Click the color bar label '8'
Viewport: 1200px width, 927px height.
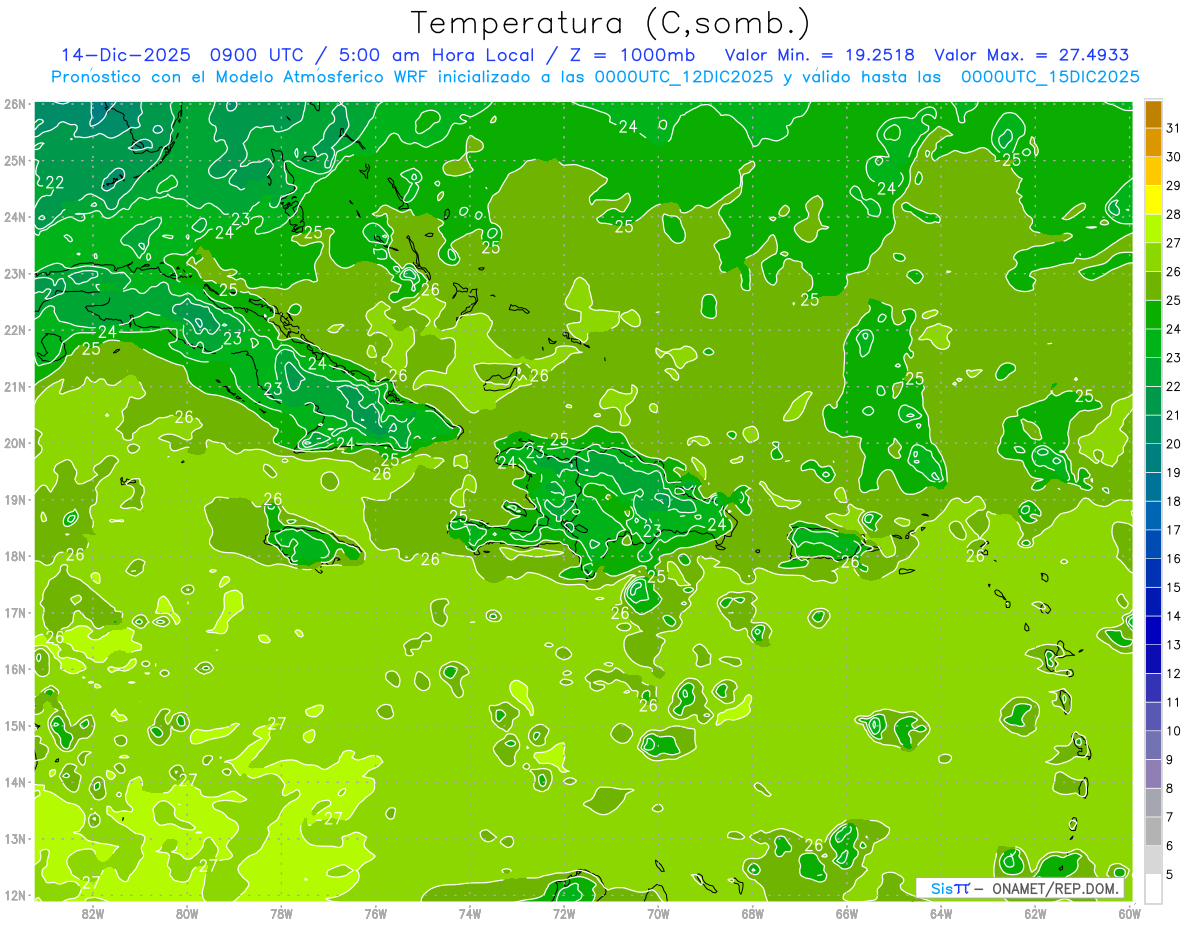(1170, 789)
